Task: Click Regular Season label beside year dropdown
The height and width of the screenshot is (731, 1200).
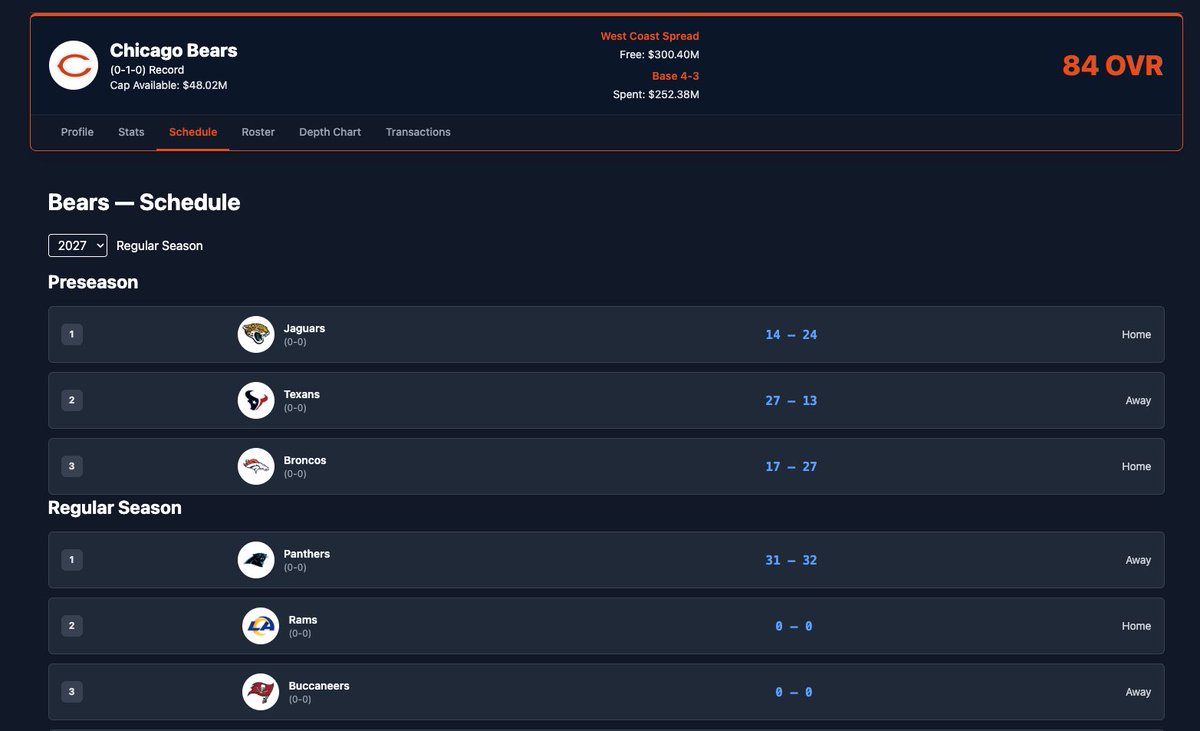Action: click(x=160, y=246)
